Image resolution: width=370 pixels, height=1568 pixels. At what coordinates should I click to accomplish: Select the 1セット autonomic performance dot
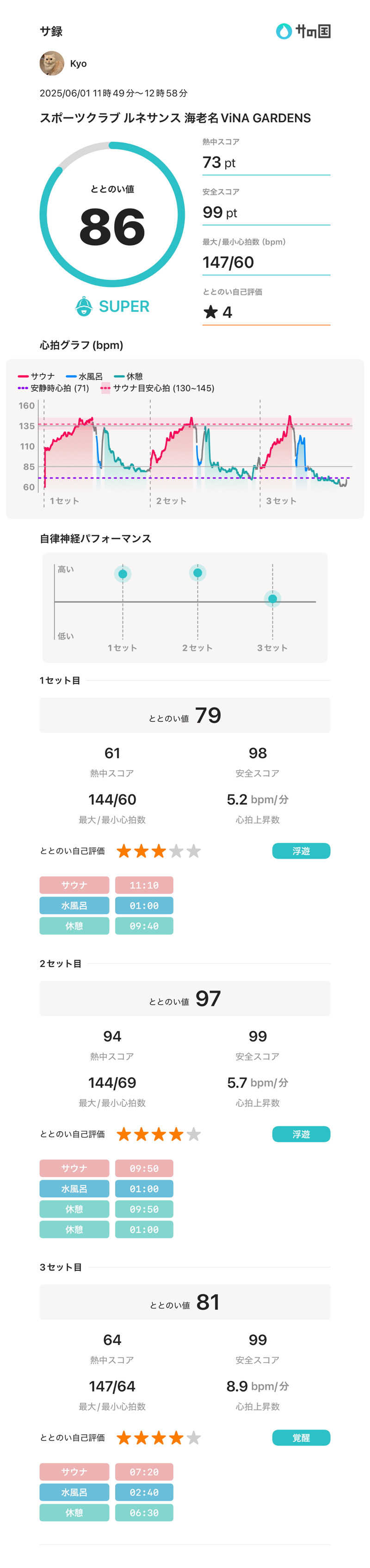[x=123, y=574]
